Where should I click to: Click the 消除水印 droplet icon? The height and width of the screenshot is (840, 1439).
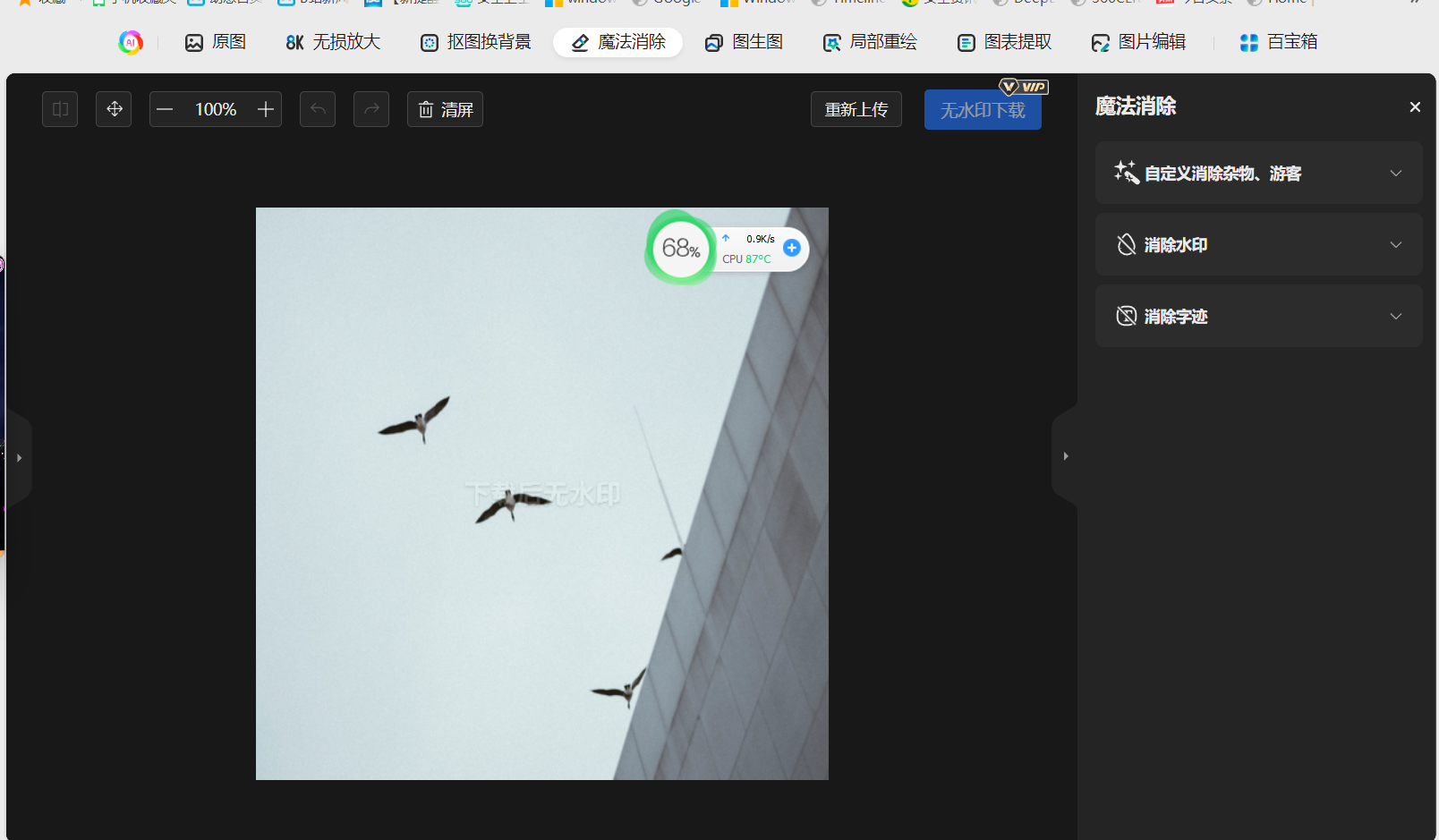click(x=1127, y=244)
